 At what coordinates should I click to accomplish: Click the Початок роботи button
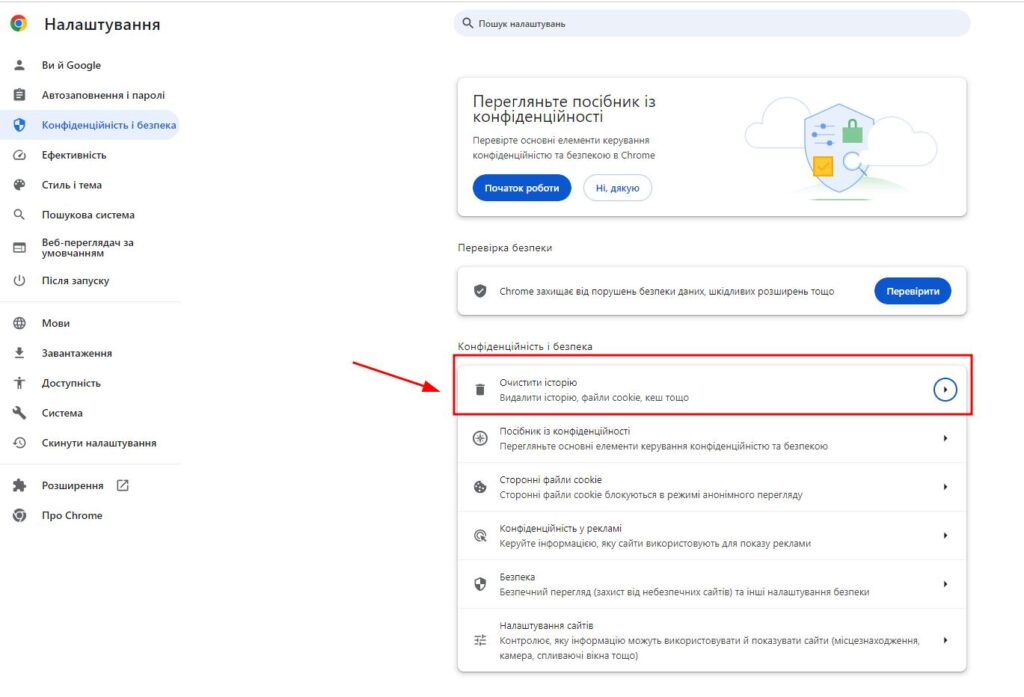pyautogui.click(x=522, y=187)
